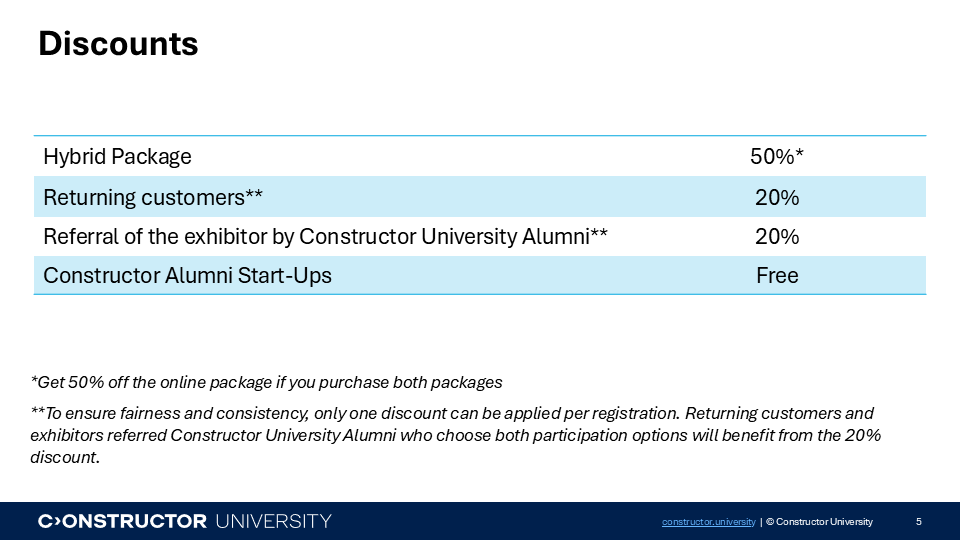Image resolution: width=960 pixels, height=540 pixels.
Task: Click the 50% off online package footnote
Action: tap(266, 382)
